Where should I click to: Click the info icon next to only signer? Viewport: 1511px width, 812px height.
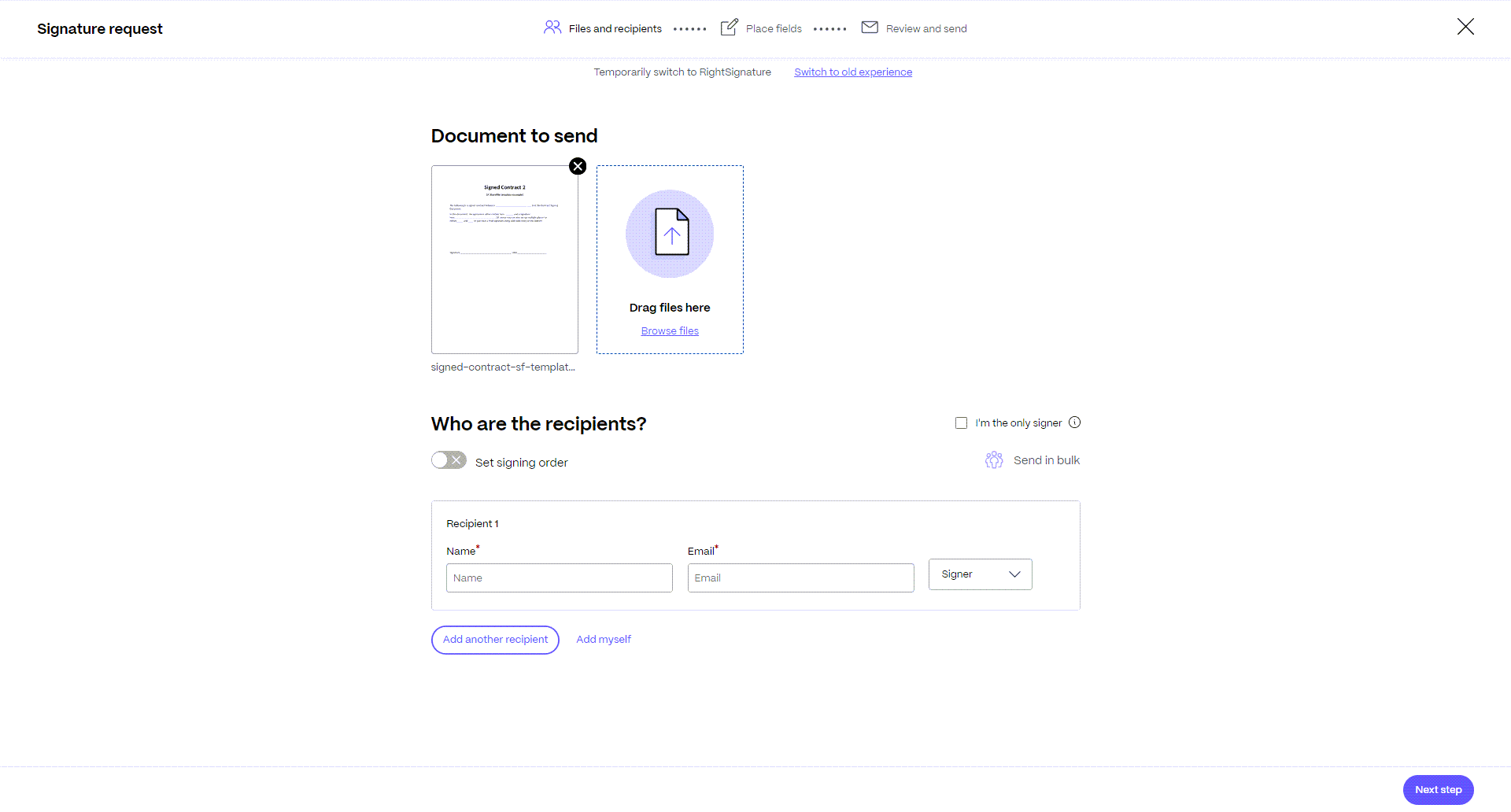[1075, 423]
